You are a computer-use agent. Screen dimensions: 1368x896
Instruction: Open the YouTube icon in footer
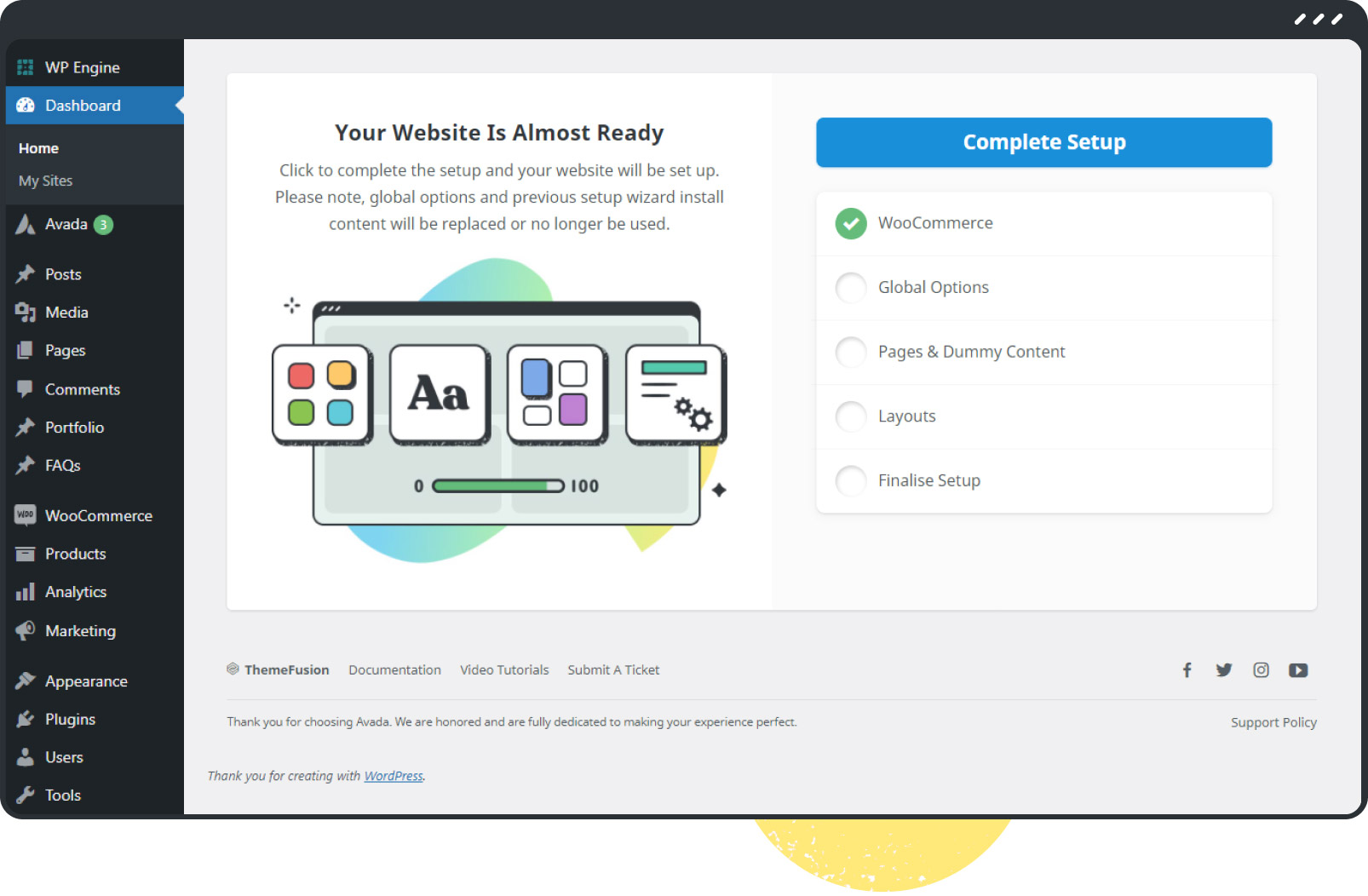click(x=1298, y=670)
